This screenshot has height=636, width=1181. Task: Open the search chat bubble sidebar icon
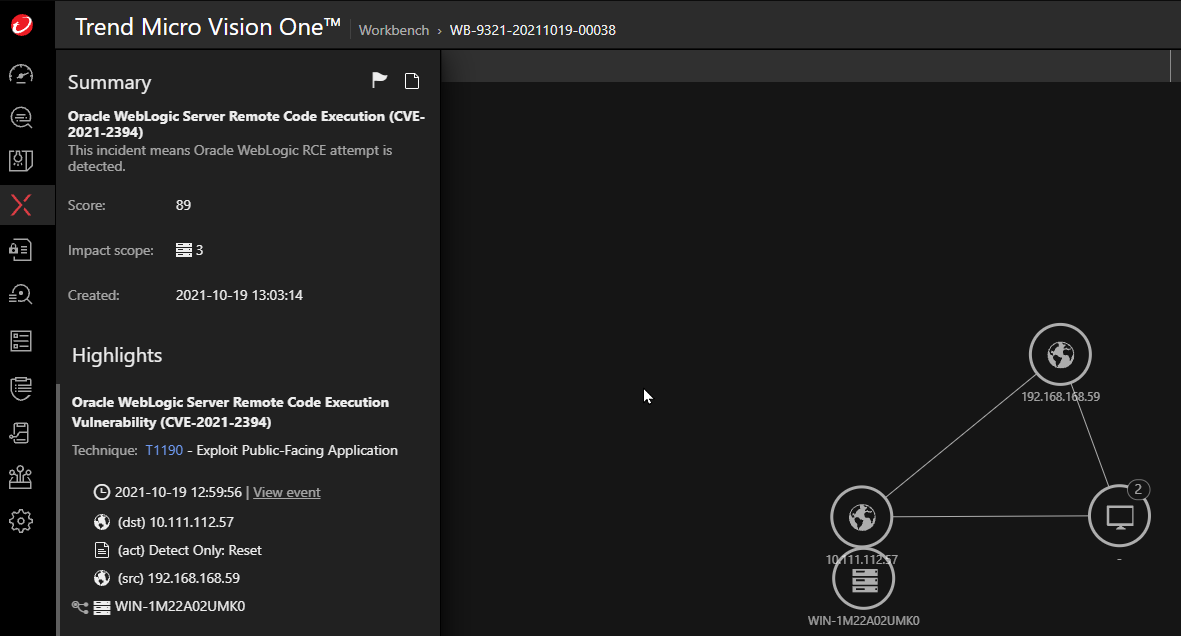(21, 117)
